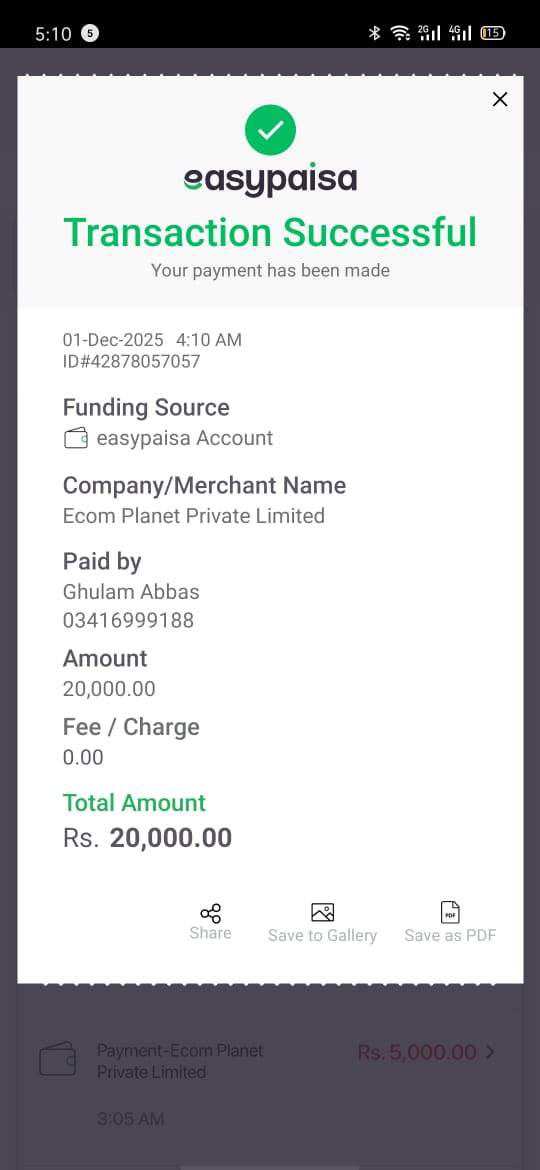
Task: Tap the wallet icon in background transaction row
Action: coord(57,1058)
